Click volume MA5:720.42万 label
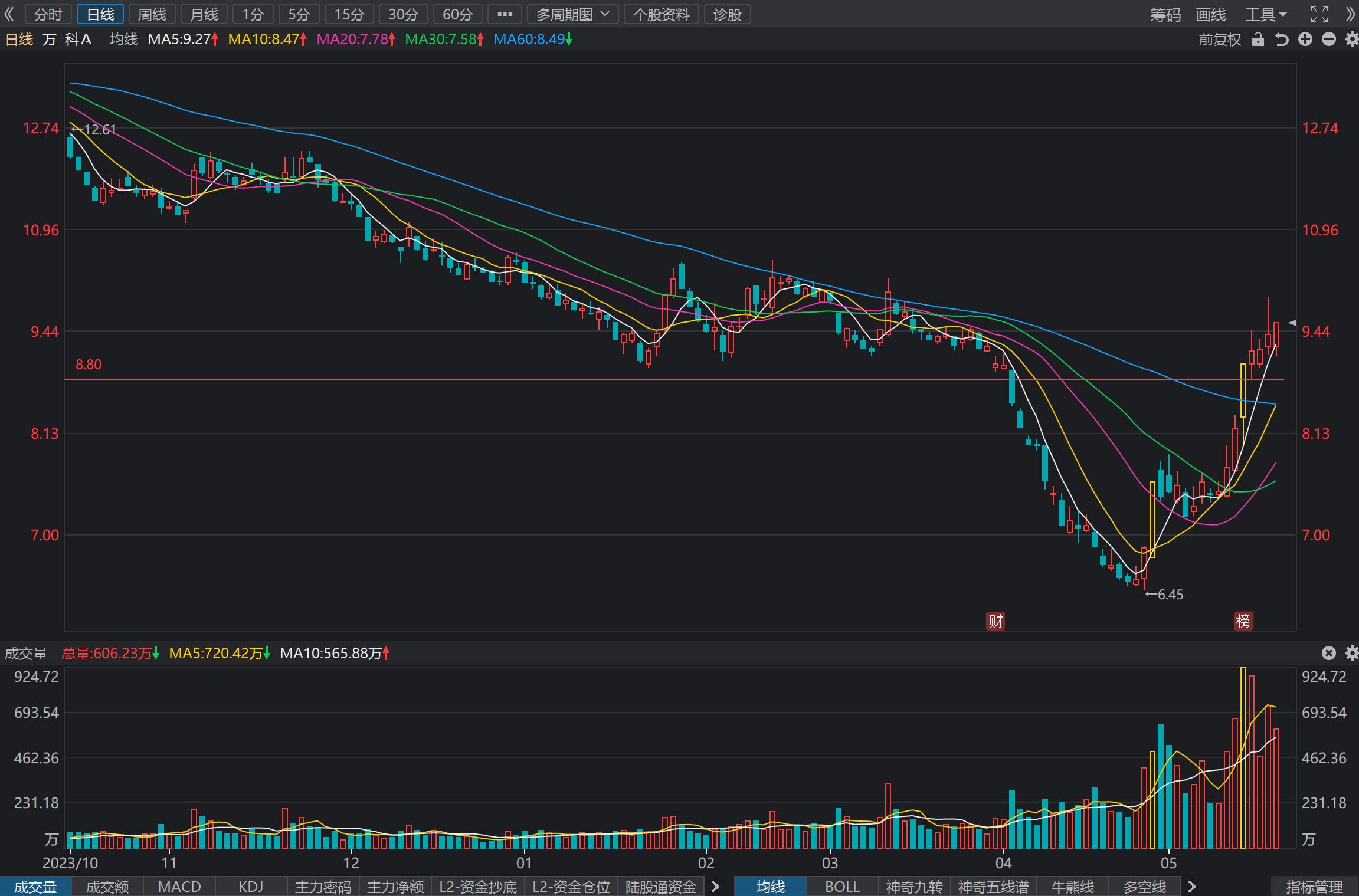The height and width of the screenshot is (896, 1359). (220, 653)
